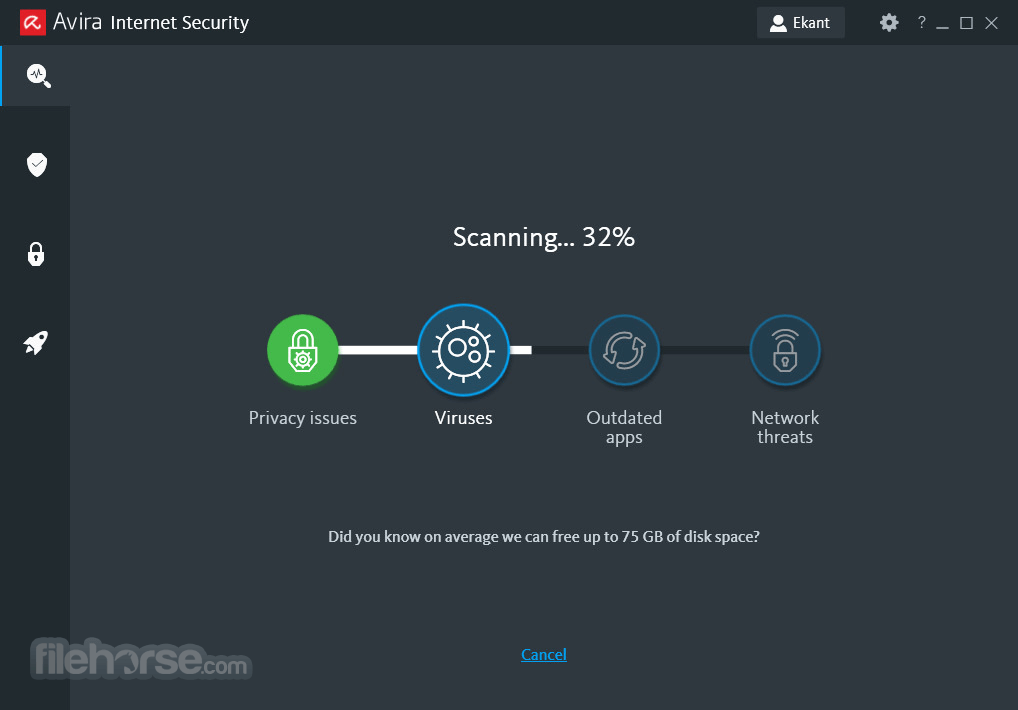Click the Outdated apps label
The width and height of the screenshot is (1018, 710).
(625, 427)
